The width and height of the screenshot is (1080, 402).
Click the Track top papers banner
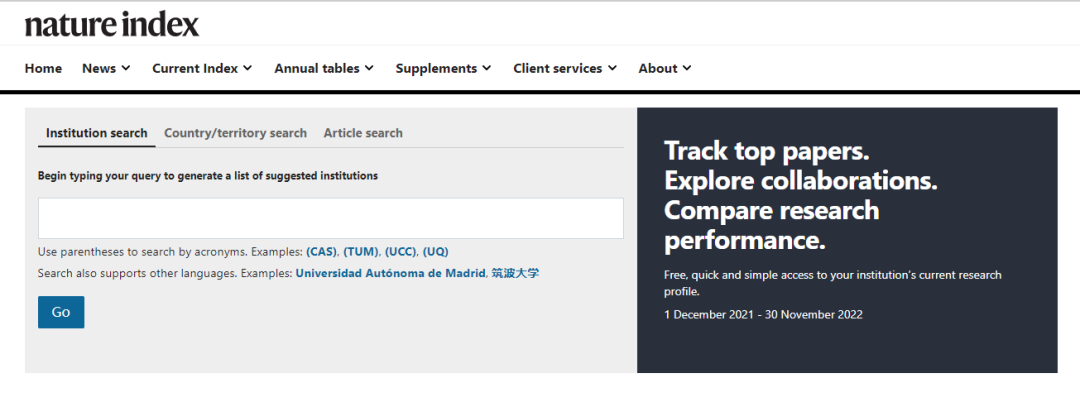tap(847, 240)
